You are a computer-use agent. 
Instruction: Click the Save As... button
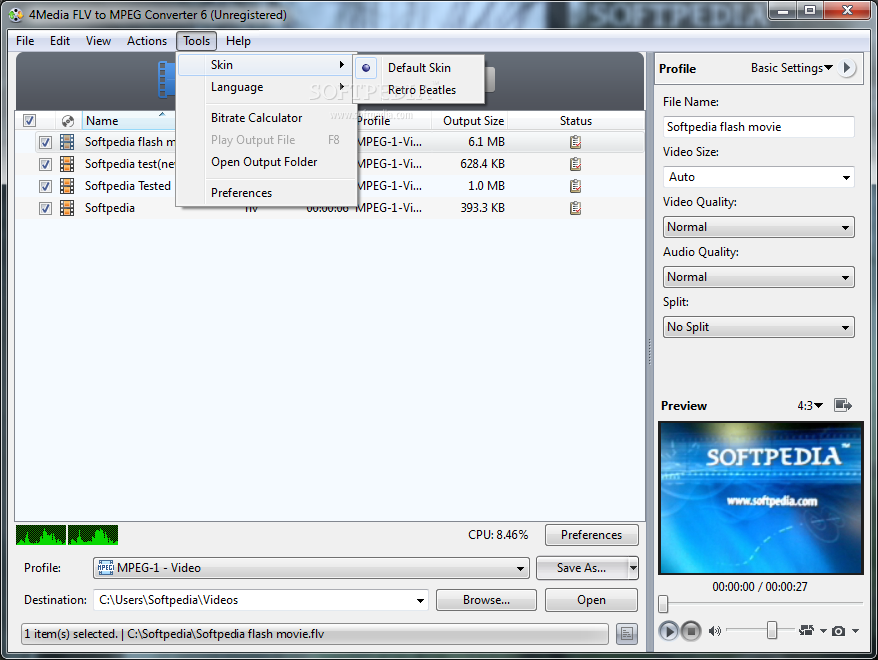click(582, 568)
